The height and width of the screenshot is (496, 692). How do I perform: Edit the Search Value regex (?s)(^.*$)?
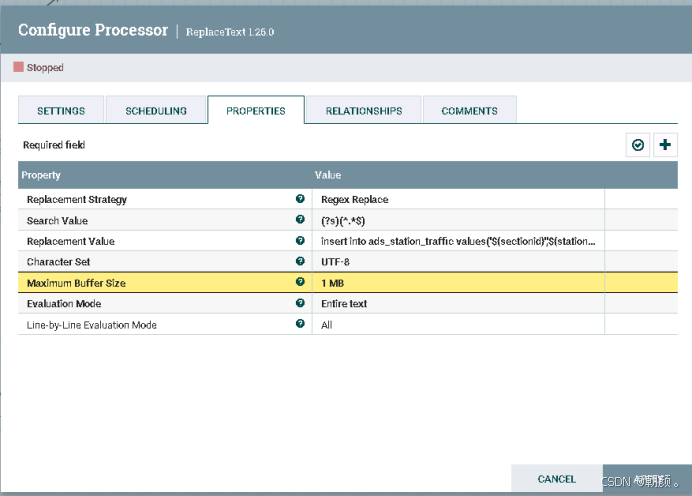458,220
